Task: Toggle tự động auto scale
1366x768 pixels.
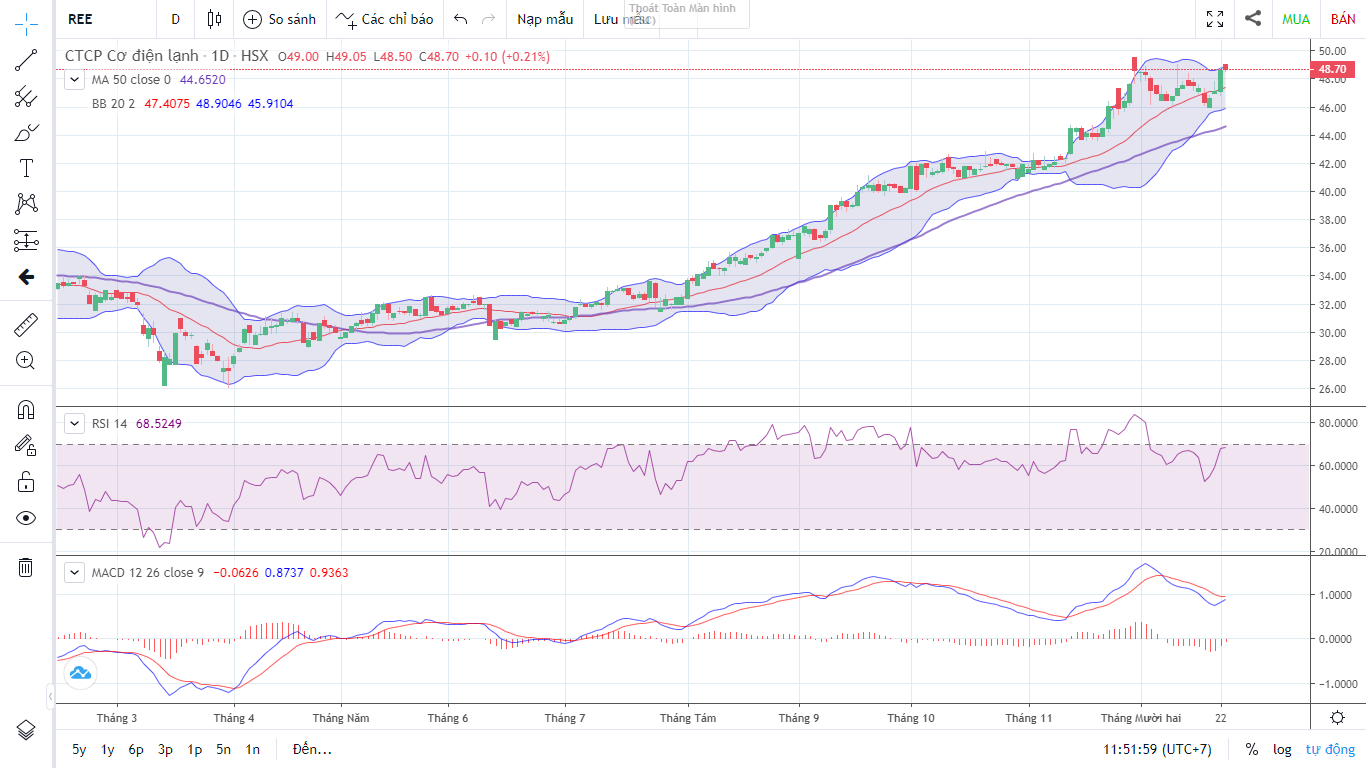Action: pos(1330,749)
